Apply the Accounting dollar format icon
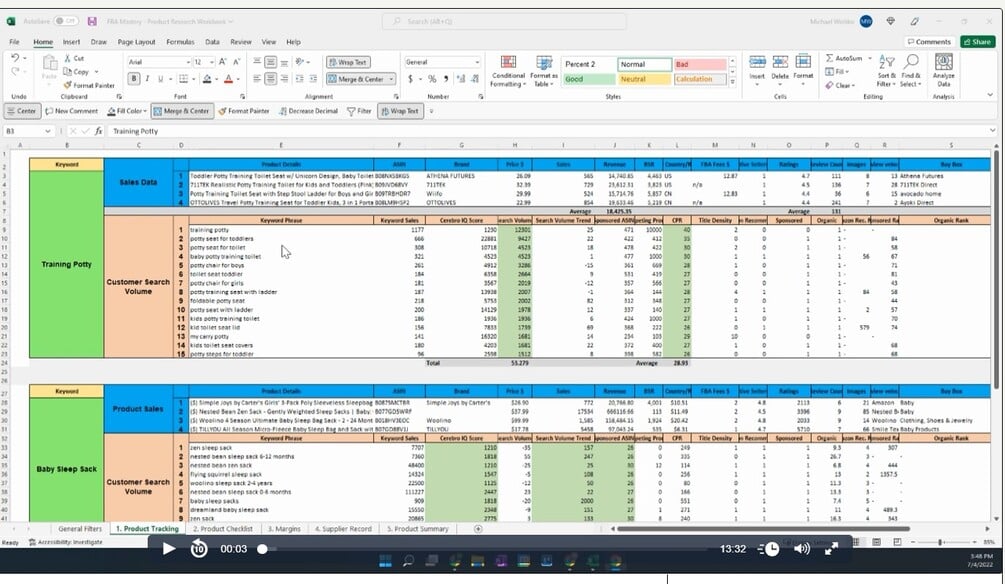Screen dimensions: 1005x584 coord(410,79)
